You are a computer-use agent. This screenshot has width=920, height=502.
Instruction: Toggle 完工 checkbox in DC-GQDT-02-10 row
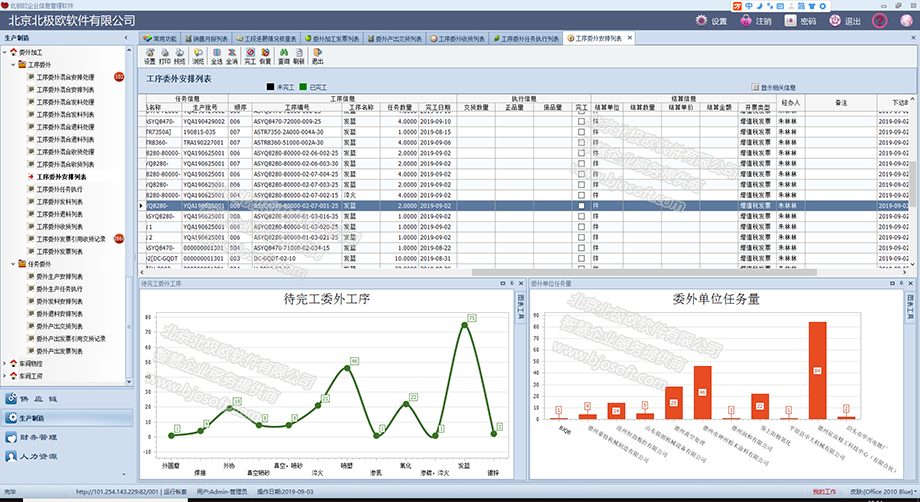coord(581,259)
